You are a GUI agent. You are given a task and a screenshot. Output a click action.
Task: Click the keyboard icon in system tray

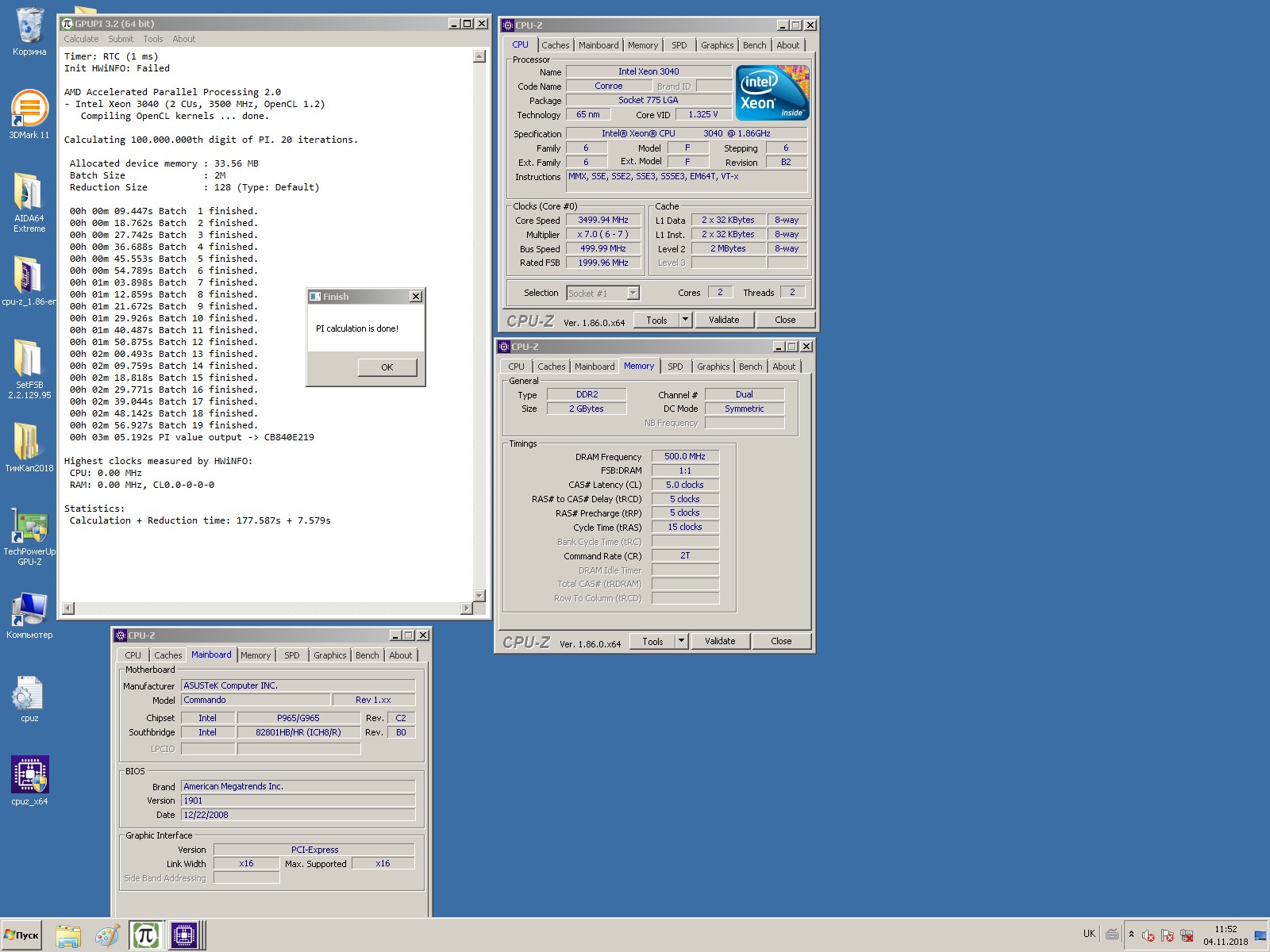tap(1112, 934)
